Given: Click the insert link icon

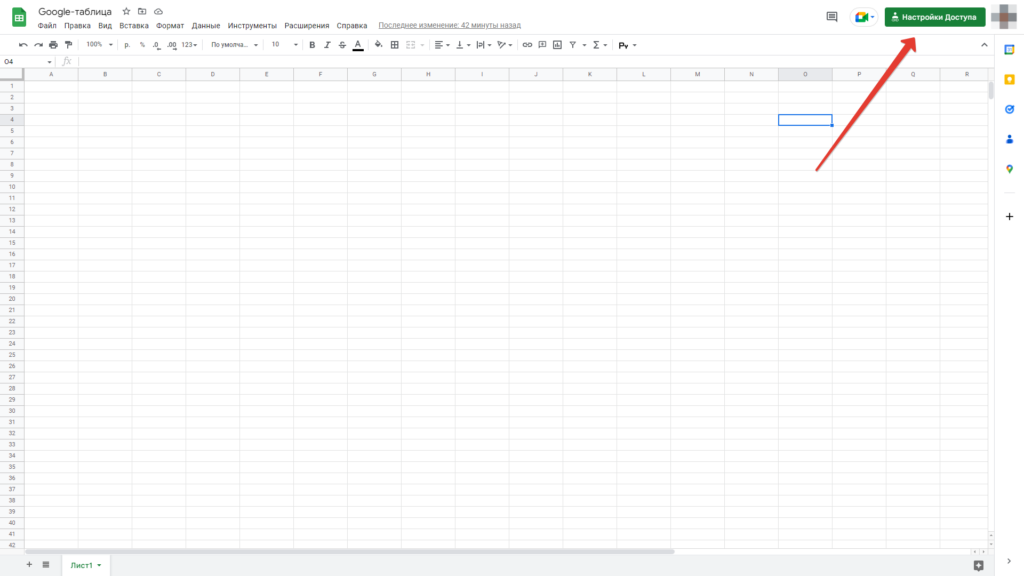Looking at the screenshot, I should click(x=527, y=45).
